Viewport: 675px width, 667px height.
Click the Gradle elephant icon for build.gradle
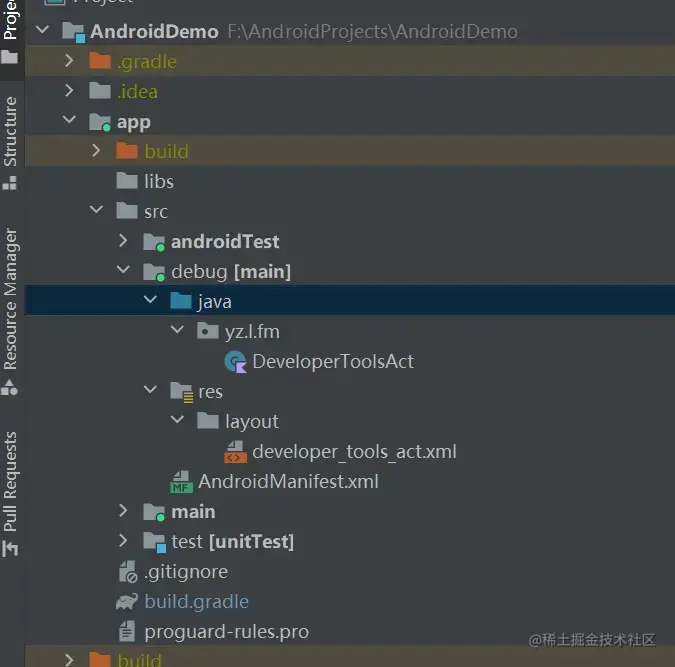[127, 602]
